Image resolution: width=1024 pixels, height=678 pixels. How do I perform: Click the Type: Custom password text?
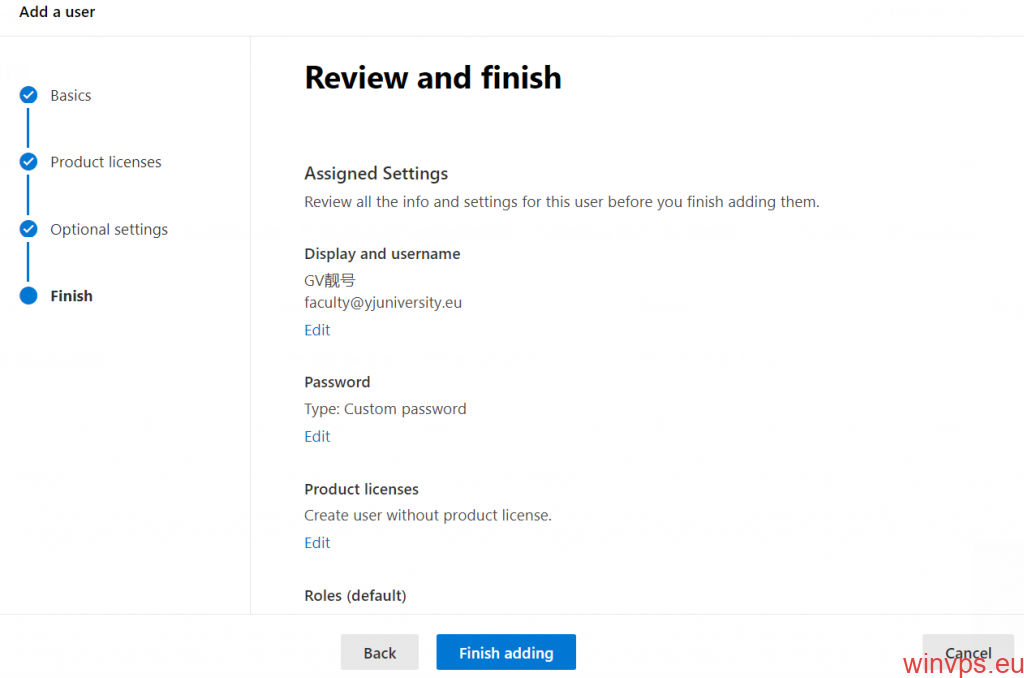point(385,409)
